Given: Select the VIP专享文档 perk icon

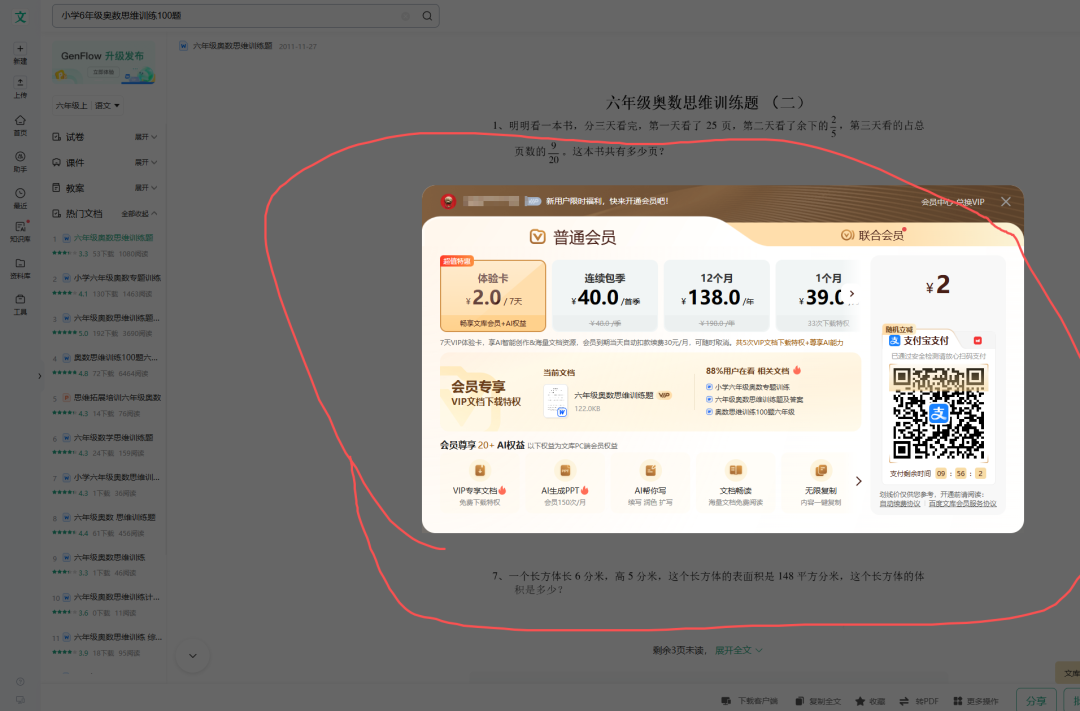Looking at the screenshot, I should (480, 470).
